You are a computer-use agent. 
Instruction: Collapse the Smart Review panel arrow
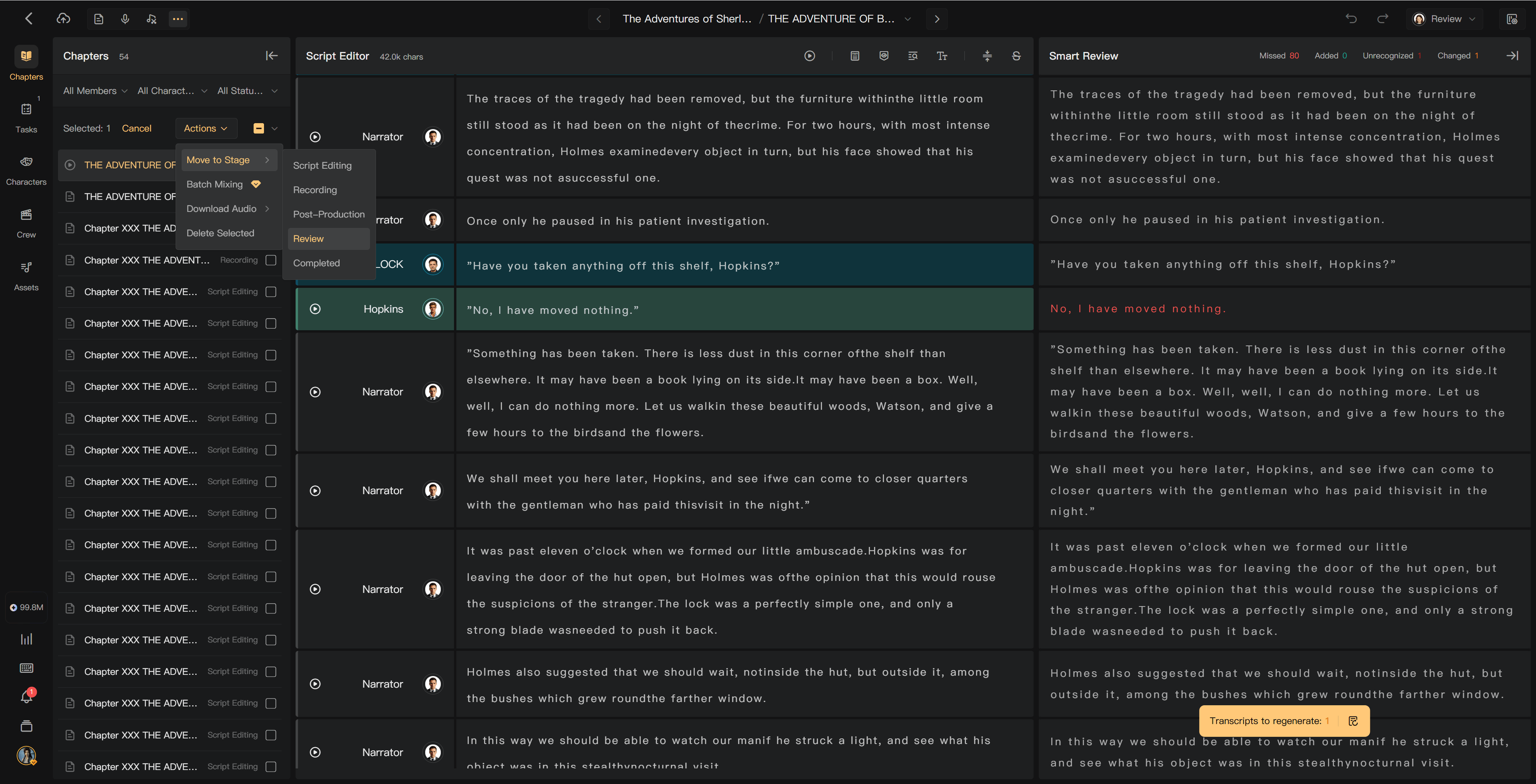tap(1512, 56)
